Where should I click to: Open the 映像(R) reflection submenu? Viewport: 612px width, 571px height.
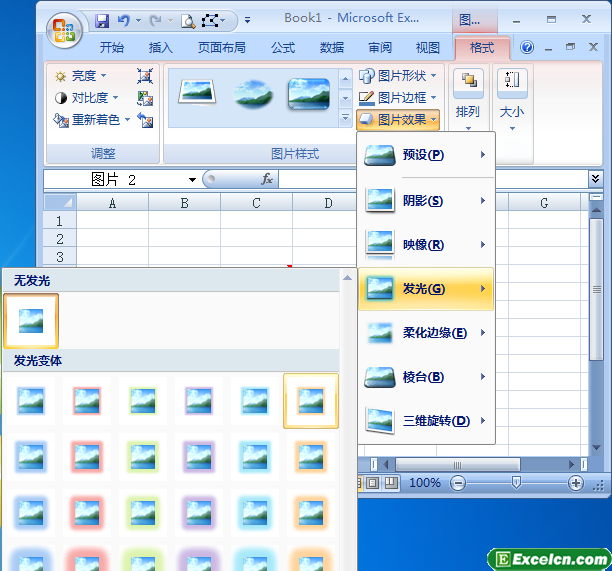426,245
